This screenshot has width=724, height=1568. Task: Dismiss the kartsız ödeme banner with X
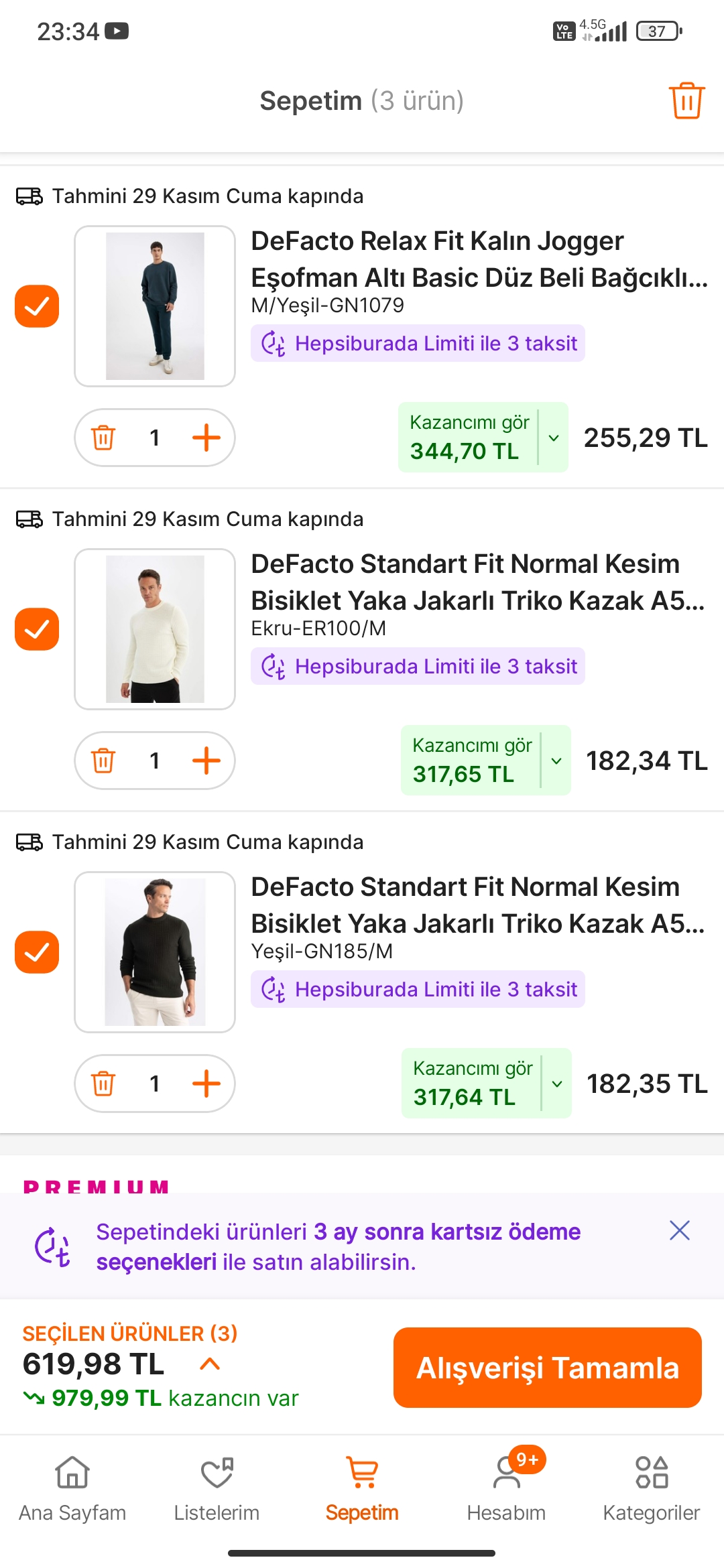coord(679,1230)
